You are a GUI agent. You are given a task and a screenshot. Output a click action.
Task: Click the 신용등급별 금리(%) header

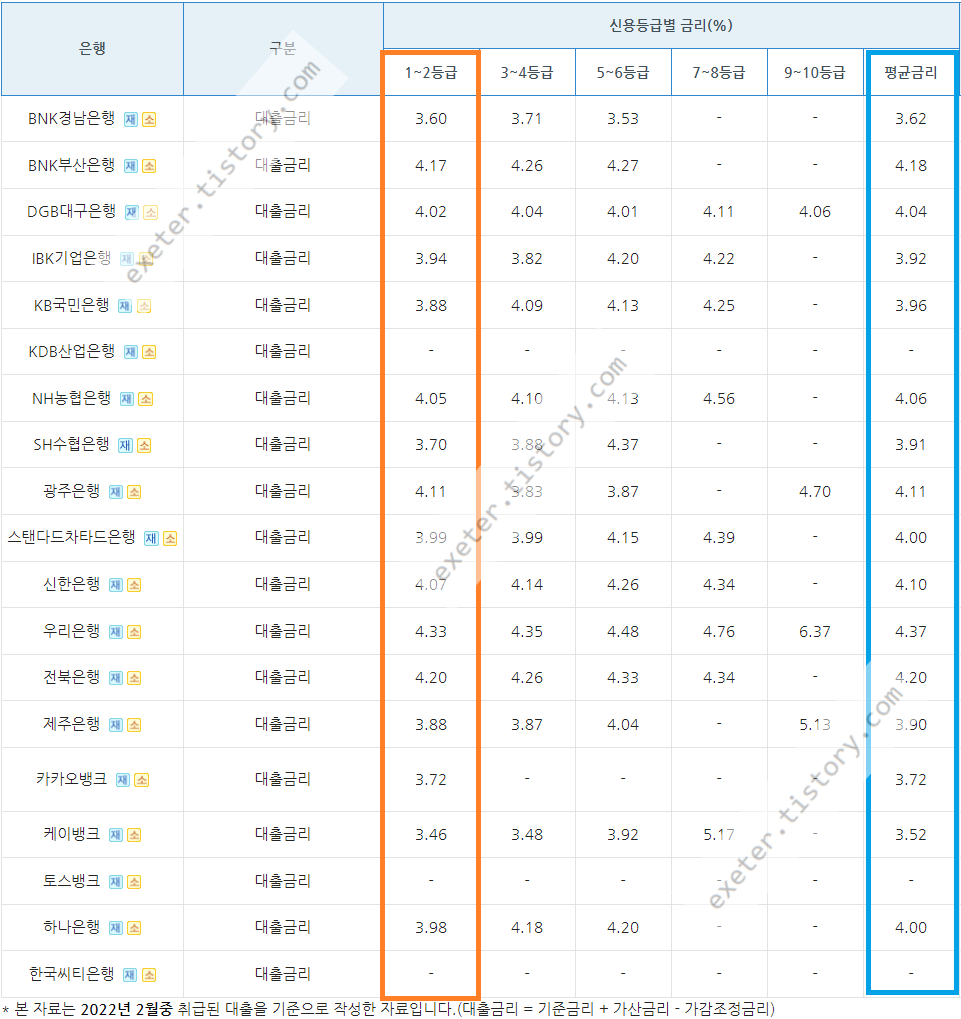tap(671, 25)
